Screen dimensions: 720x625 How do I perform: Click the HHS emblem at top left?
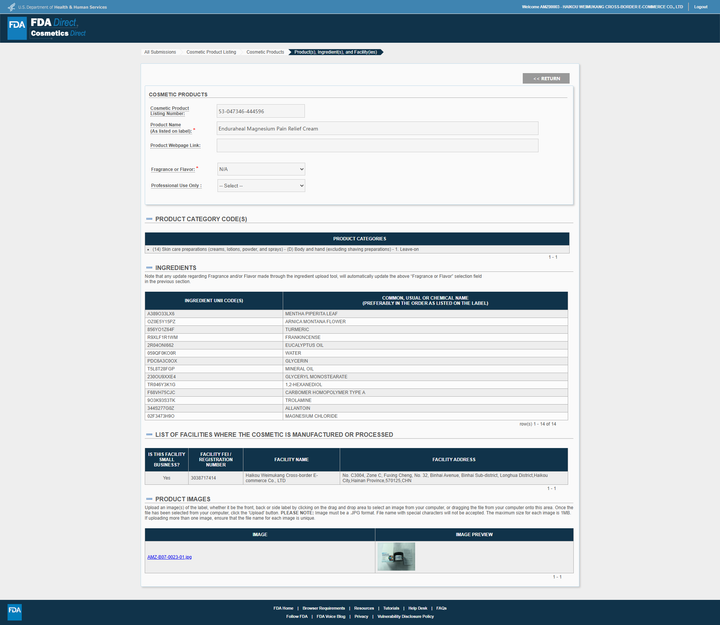tap(10, 6)
